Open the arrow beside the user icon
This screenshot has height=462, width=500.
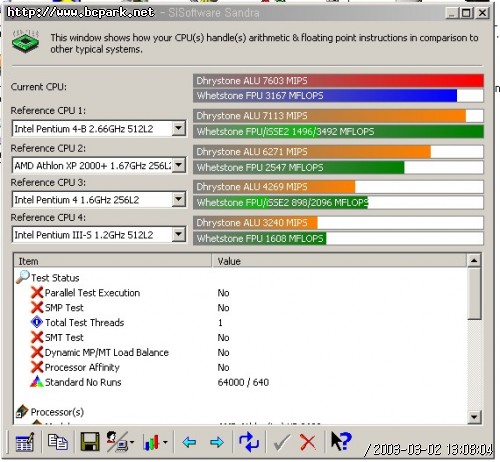click(x=132, y=442)
